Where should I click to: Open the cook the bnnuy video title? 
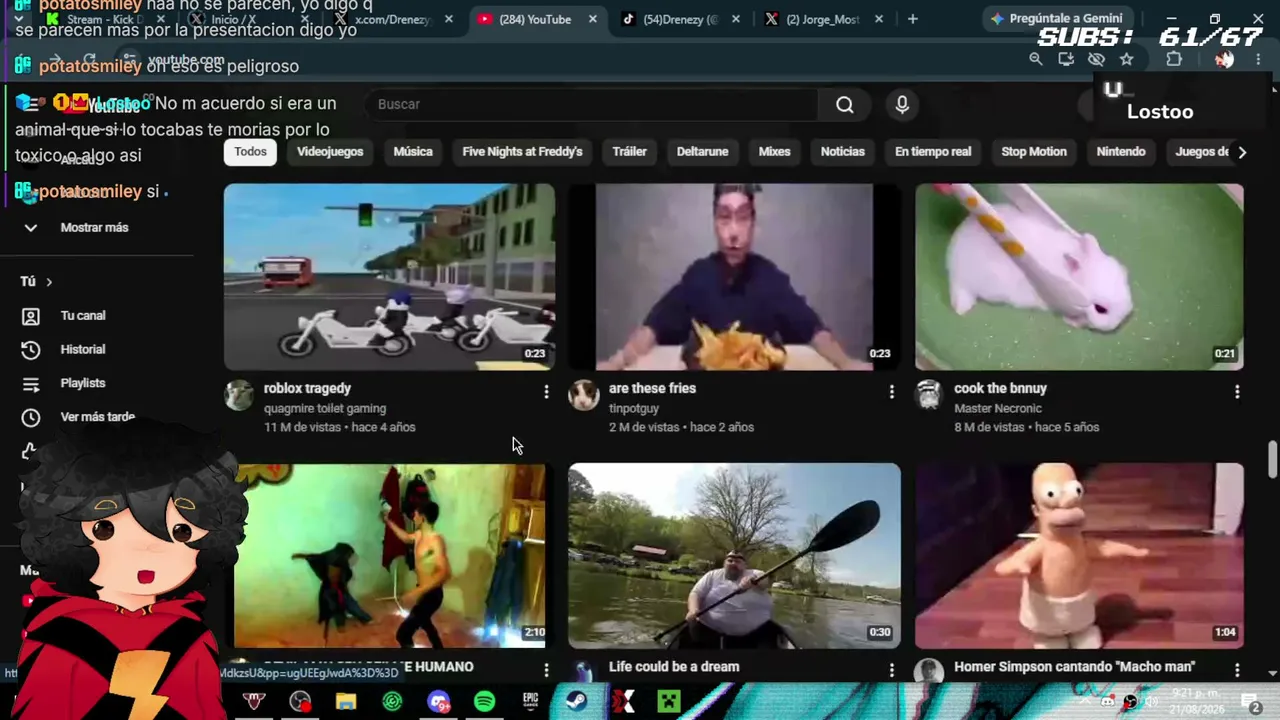pyautogui.click(x=1000, y=388)
